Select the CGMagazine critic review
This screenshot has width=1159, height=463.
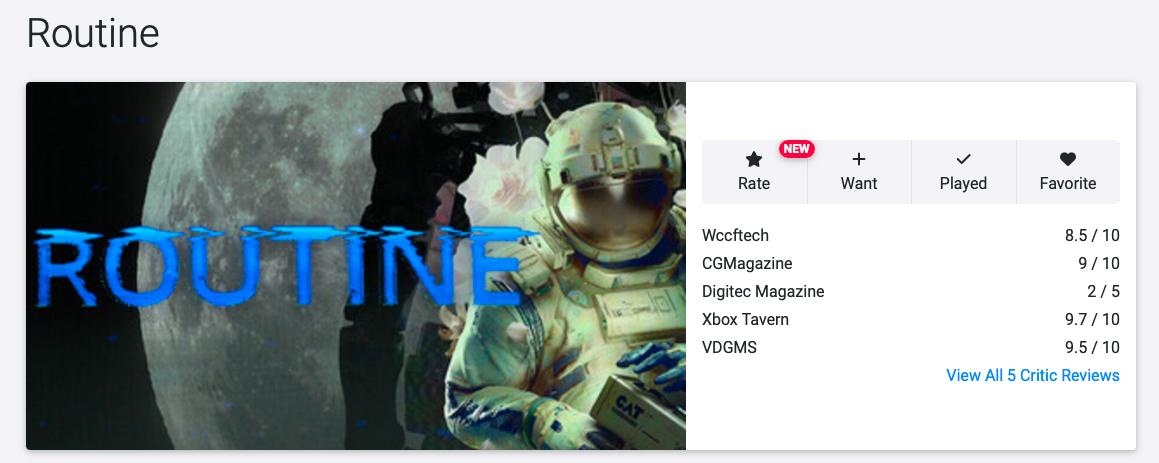tap(746, 264)
